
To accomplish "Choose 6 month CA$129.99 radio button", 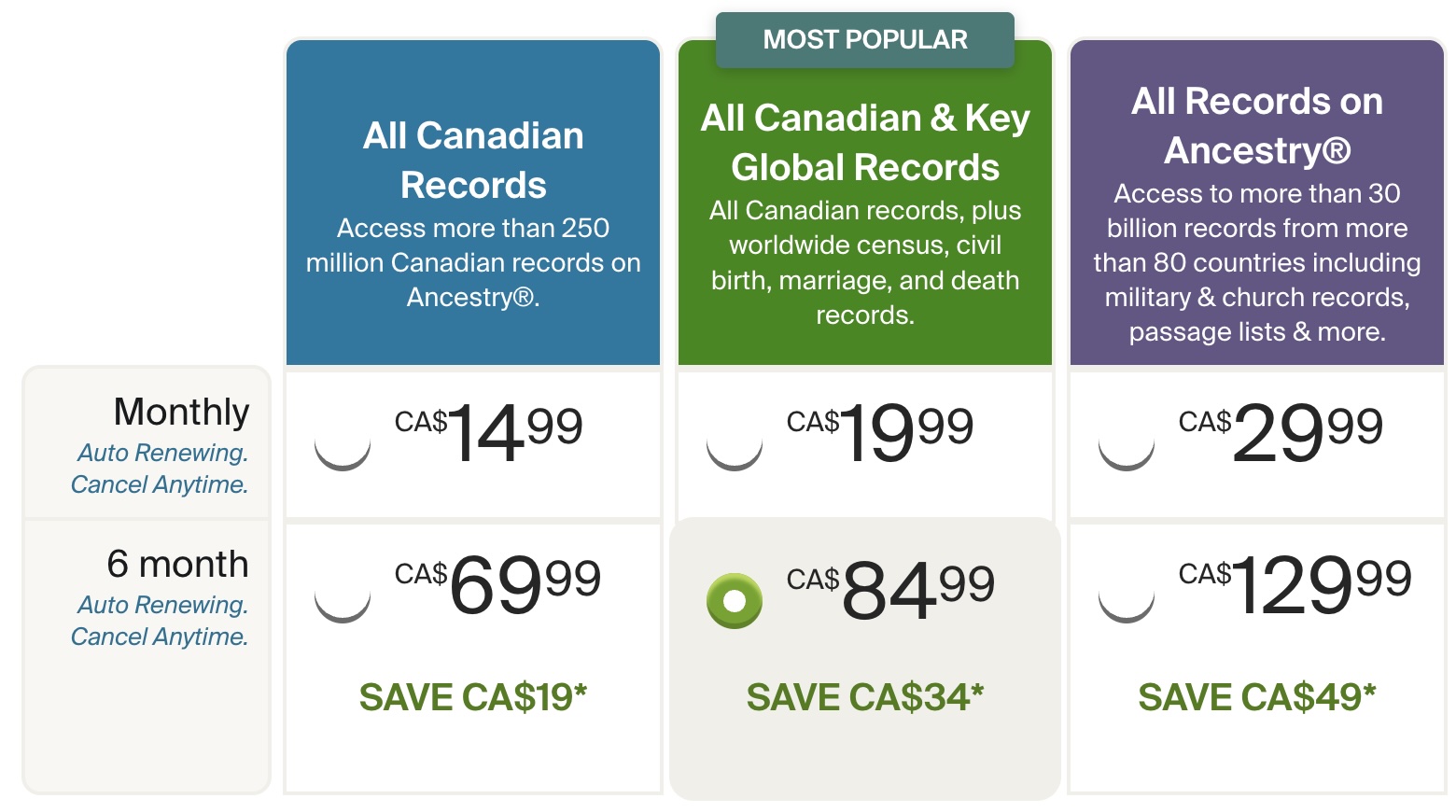I will [1127, 595].
